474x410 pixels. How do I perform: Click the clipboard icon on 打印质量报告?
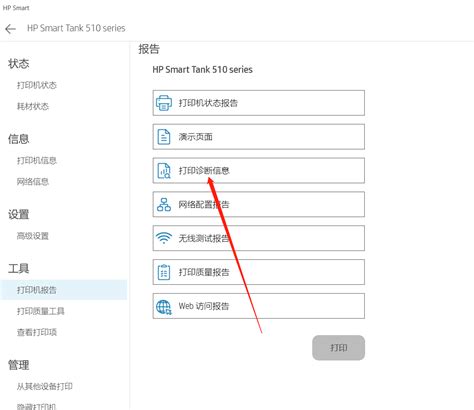164,272
